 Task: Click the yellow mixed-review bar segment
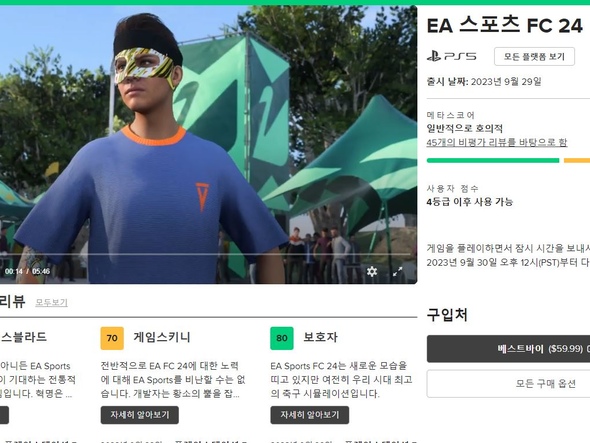pyautogui.click(x=577, y=161)
